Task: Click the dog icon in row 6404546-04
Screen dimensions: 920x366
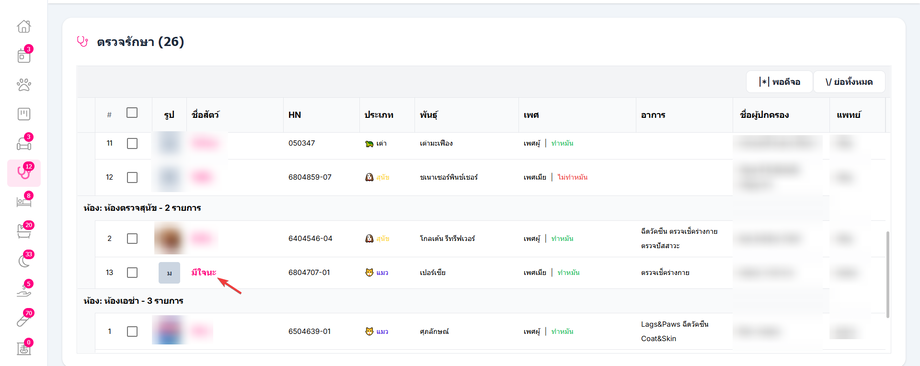Action: point(368,239)
